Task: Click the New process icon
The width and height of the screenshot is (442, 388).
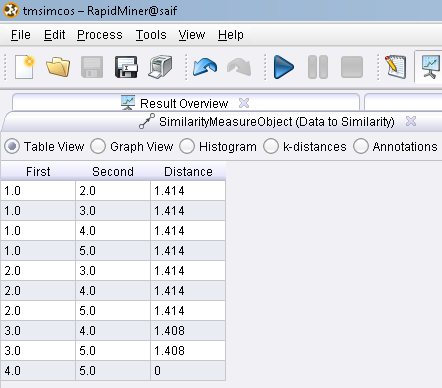Action: pos(25,67)
